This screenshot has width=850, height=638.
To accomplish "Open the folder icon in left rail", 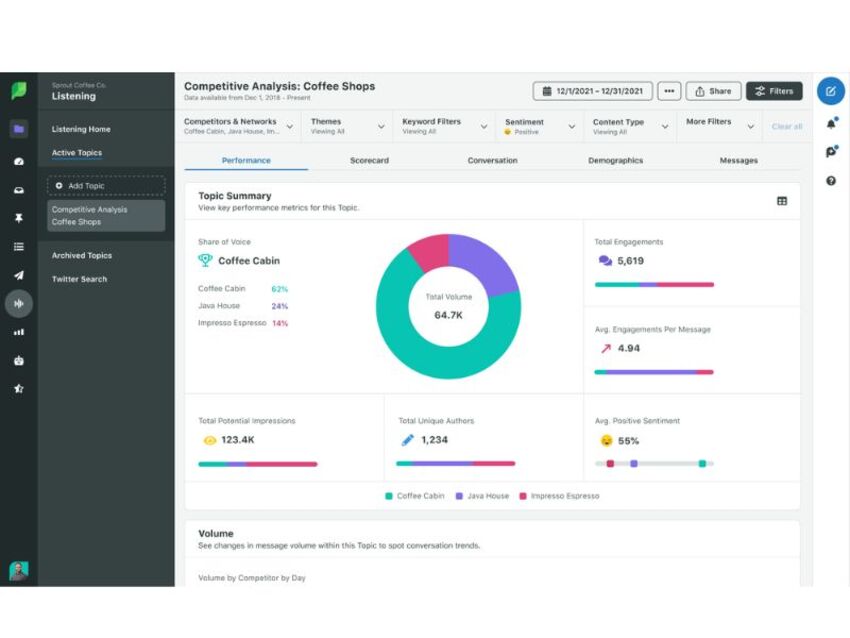I will pos(19,129).
